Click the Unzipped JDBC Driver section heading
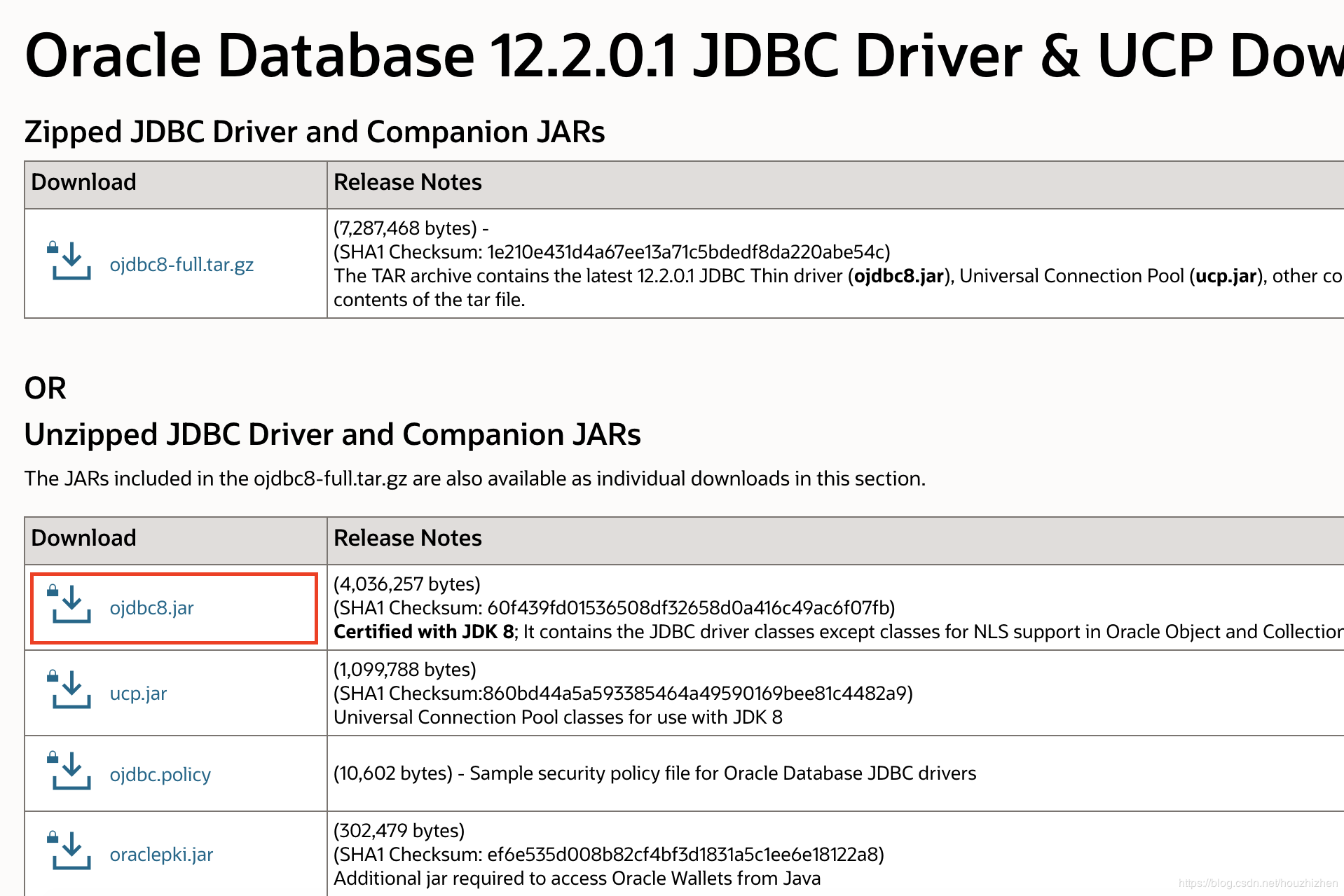This screenshot has width=1344, height=896. pyautogui.click(x=332, y=434)
